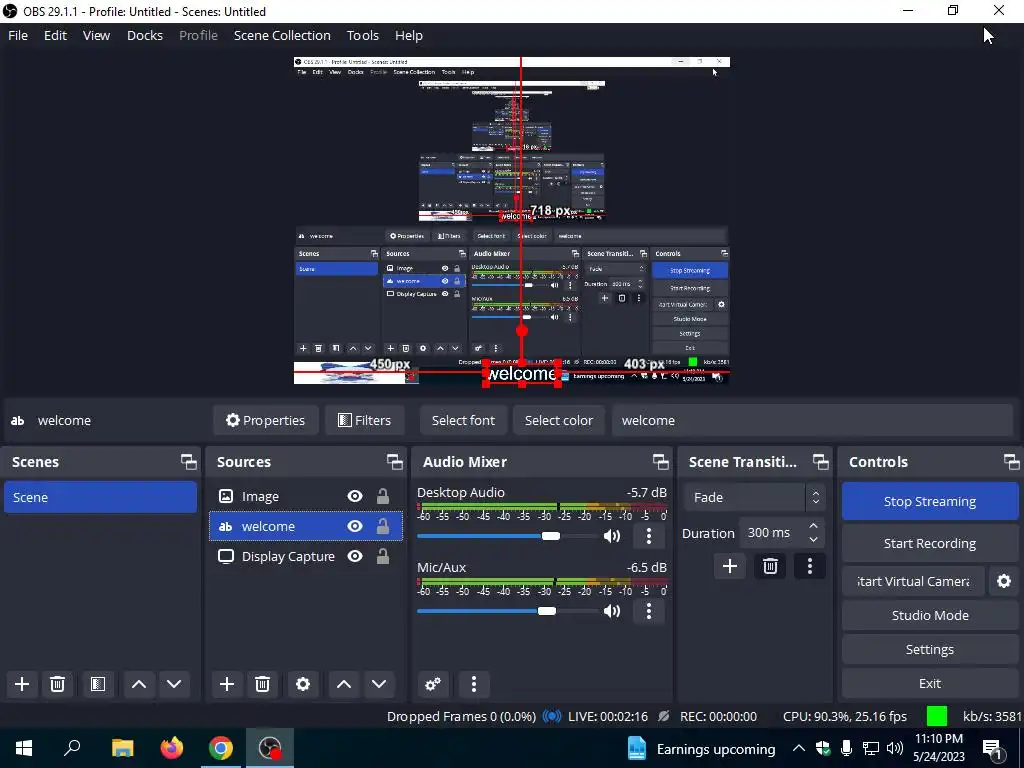Open Firefox from the taskbar
Viewport: 1024px width, 768px height.
(172, 748)
